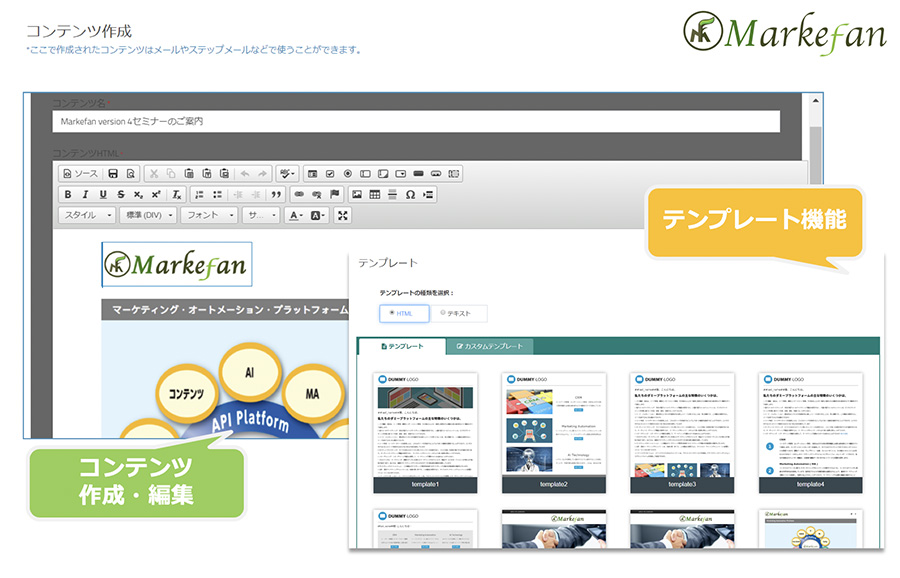Insert a text field form element

(365, 173)
